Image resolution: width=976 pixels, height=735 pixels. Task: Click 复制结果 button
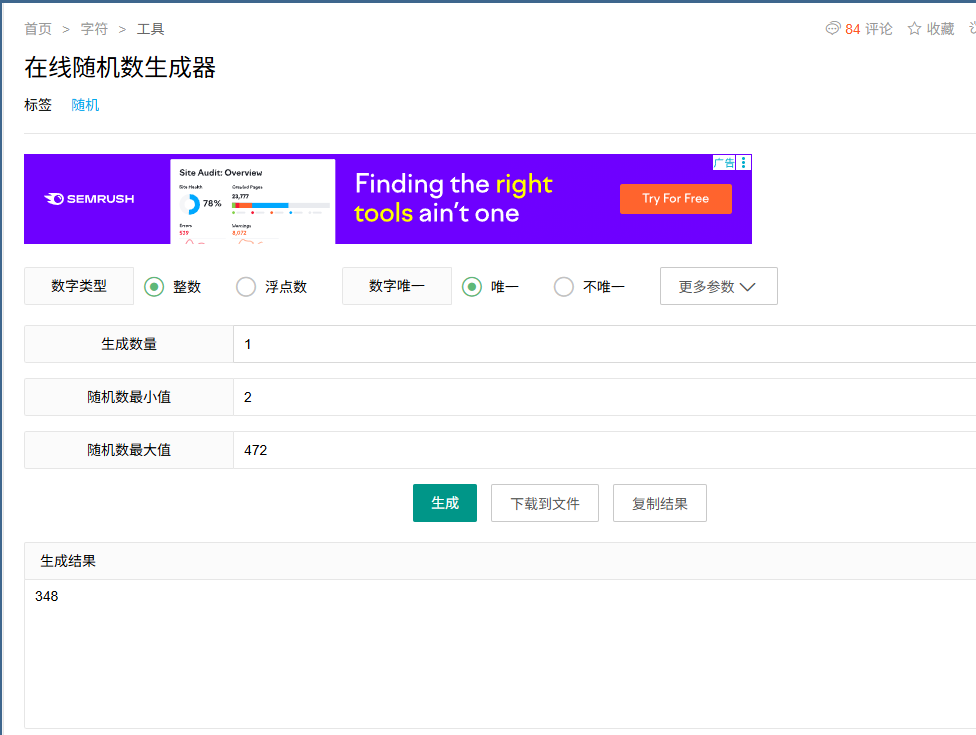(x=659, y=503)
